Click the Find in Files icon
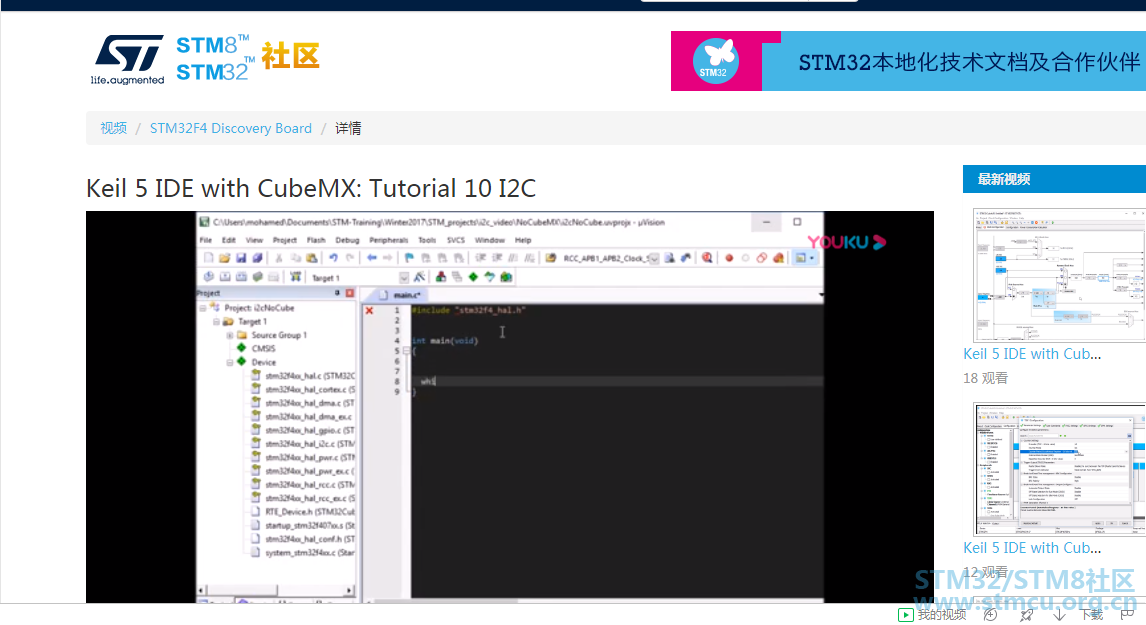Screen dimensions: 1146x625 pos(550,258)
